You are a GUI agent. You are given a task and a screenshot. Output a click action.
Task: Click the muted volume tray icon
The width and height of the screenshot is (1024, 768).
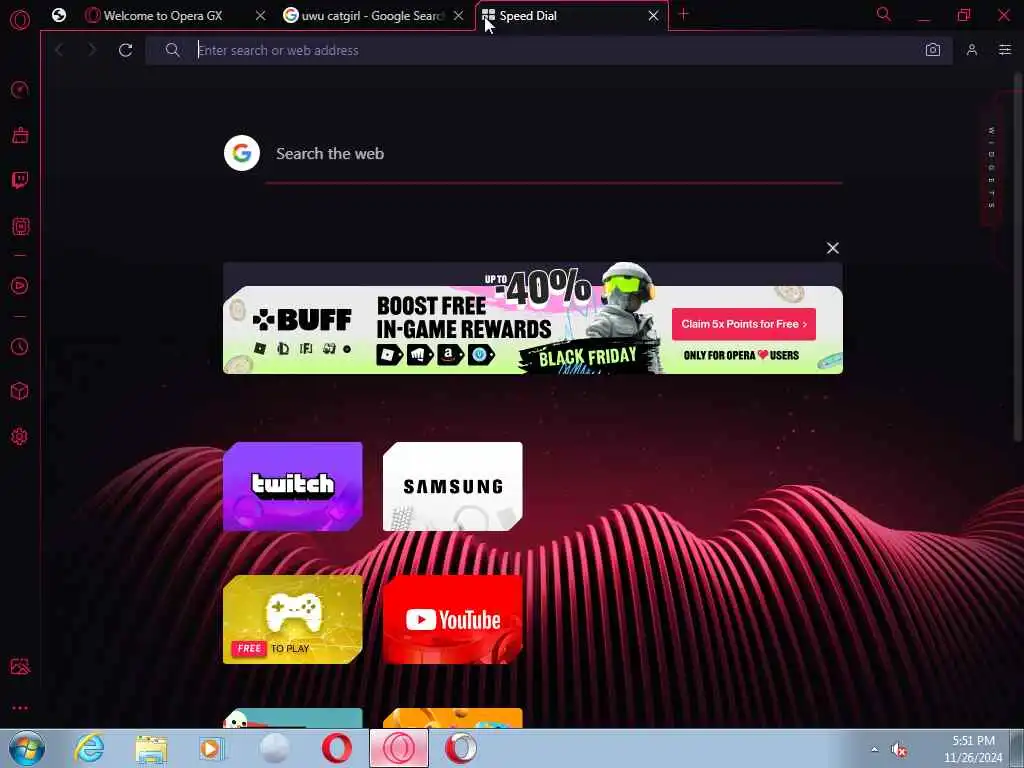point(899,750)
